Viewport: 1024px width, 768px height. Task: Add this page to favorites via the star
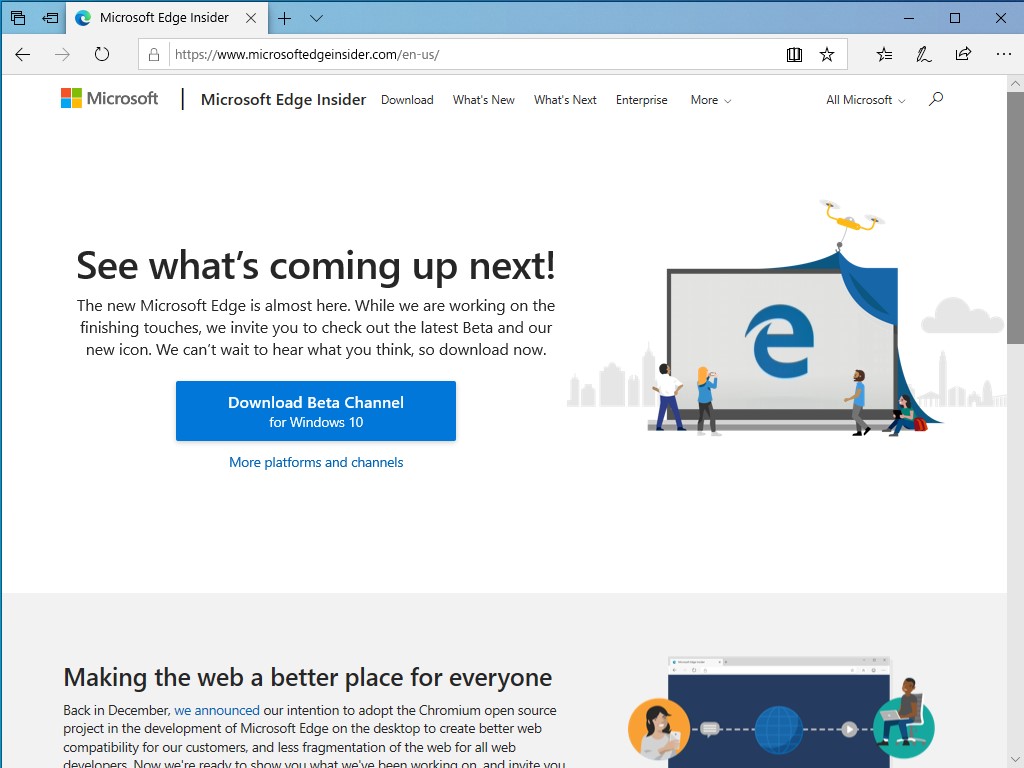pos(828,55)
